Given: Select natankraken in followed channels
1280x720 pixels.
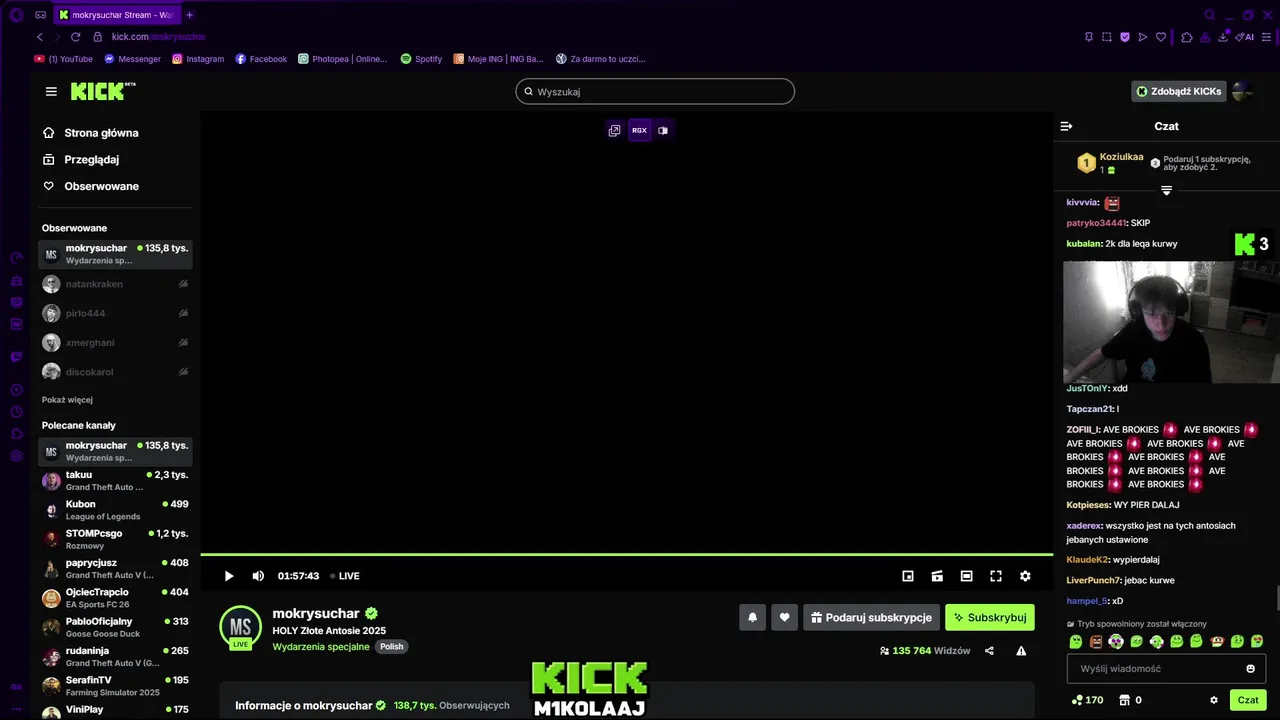Looking at the screenshot, I should [115, 284].
